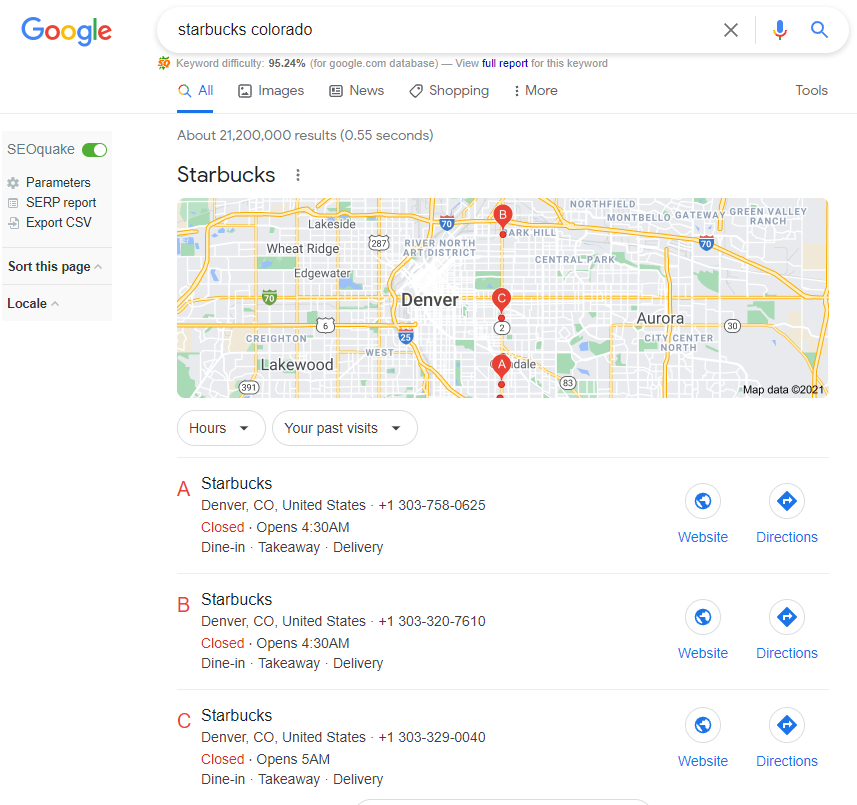Open Starbucks listing B title
Image resolution: width=857 pixels, height=805 pixels.
pos(236,600)
